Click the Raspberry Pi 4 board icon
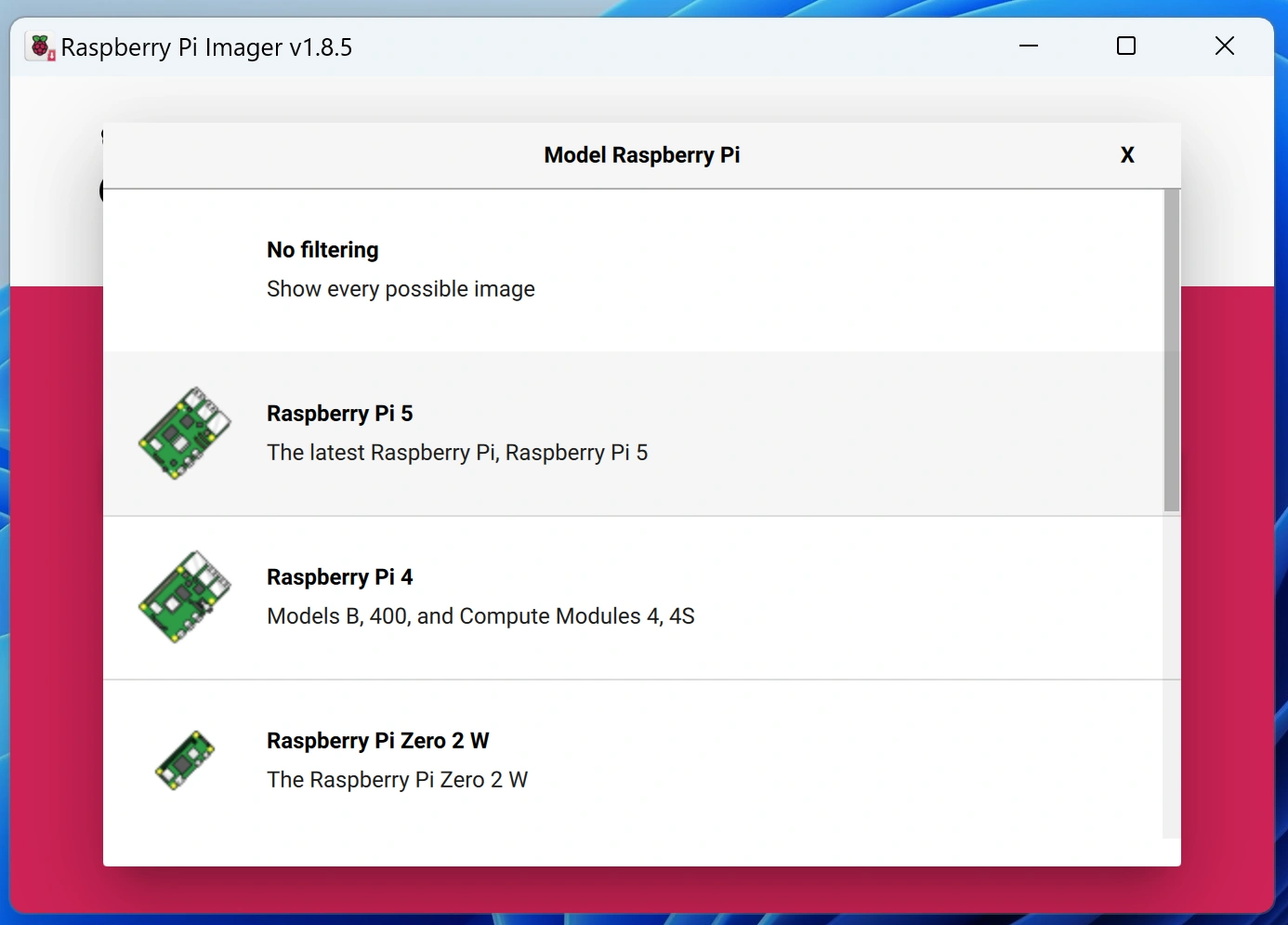The width and height of the screenshot is (1288, 925). (x=184, y=597)
